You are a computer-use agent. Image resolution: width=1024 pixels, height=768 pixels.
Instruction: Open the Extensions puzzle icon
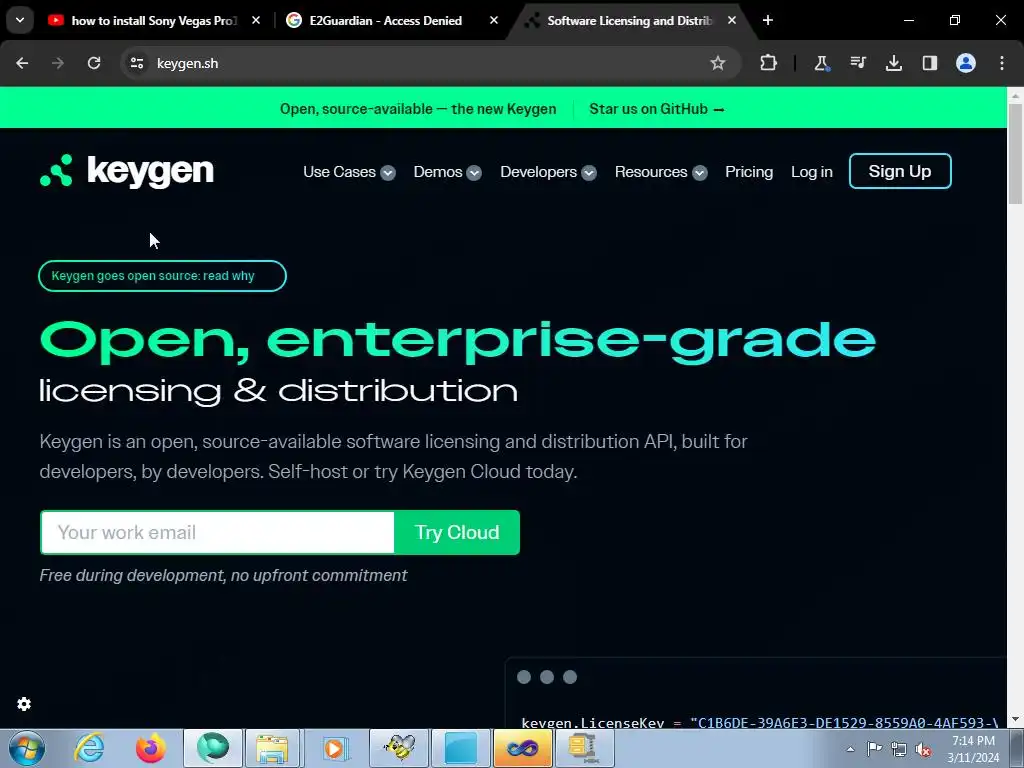click(x=769, y=63)
